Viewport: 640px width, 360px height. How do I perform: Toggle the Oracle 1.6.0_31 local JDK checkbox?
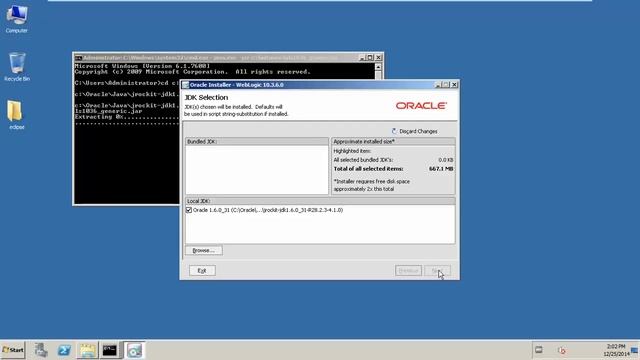point(189,210)
